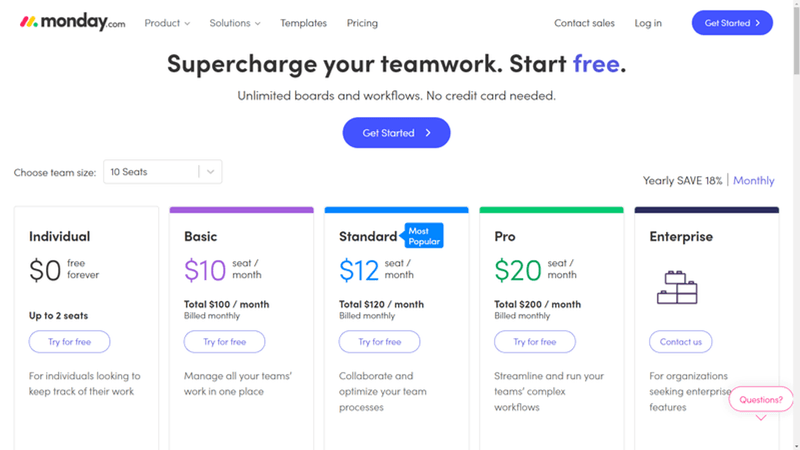Click the Contact sales link
Image resolution: width=800 pixels, height=450 pixels.
(584, 23)
